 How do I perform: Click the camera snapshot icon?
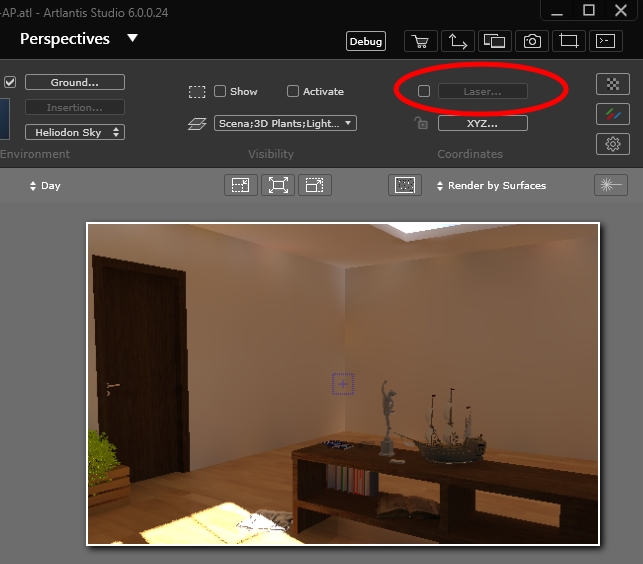point(532,41)
